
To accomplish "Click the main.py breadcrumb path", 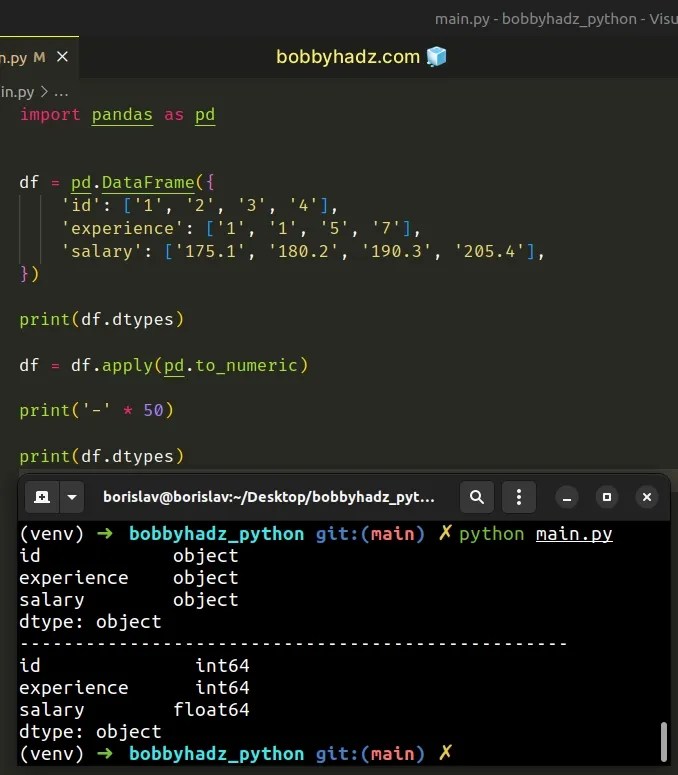I will [x=17, y=92].
